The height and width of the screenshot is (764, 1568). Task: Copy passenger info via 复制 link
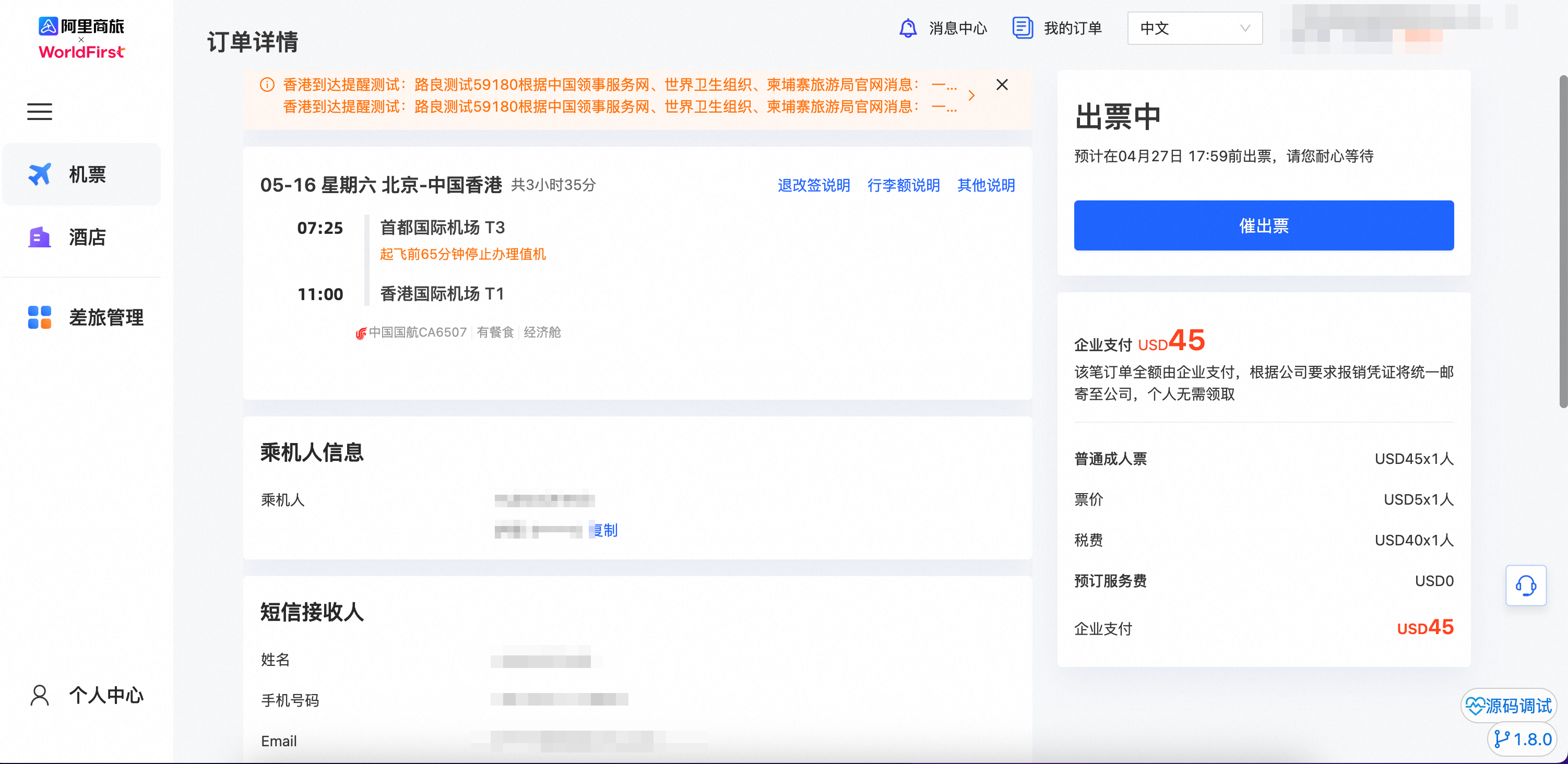coord(605,530)
